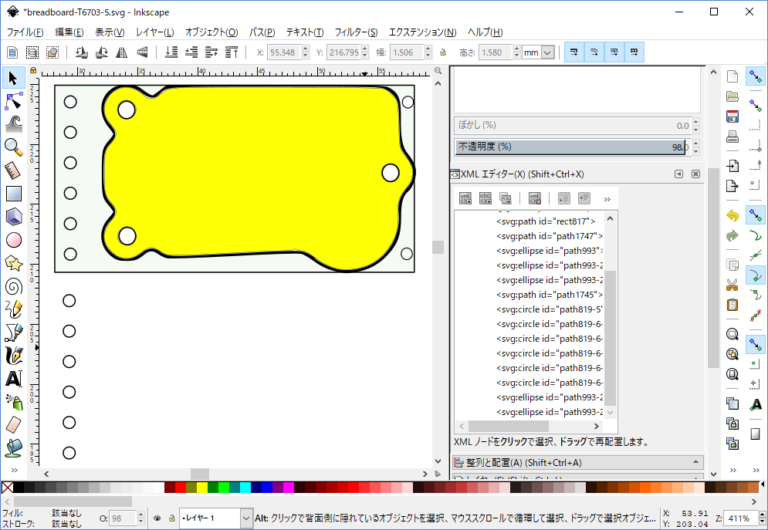Click the Undo arrow icon

coord(732,215)
